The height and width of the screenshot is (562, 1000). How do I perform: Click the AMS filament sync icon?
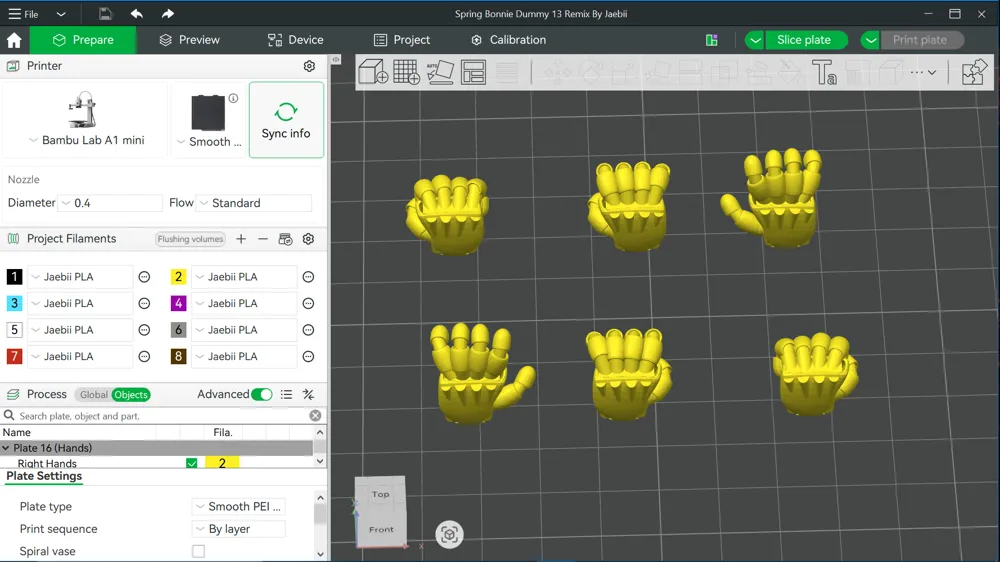click(285, 239)
